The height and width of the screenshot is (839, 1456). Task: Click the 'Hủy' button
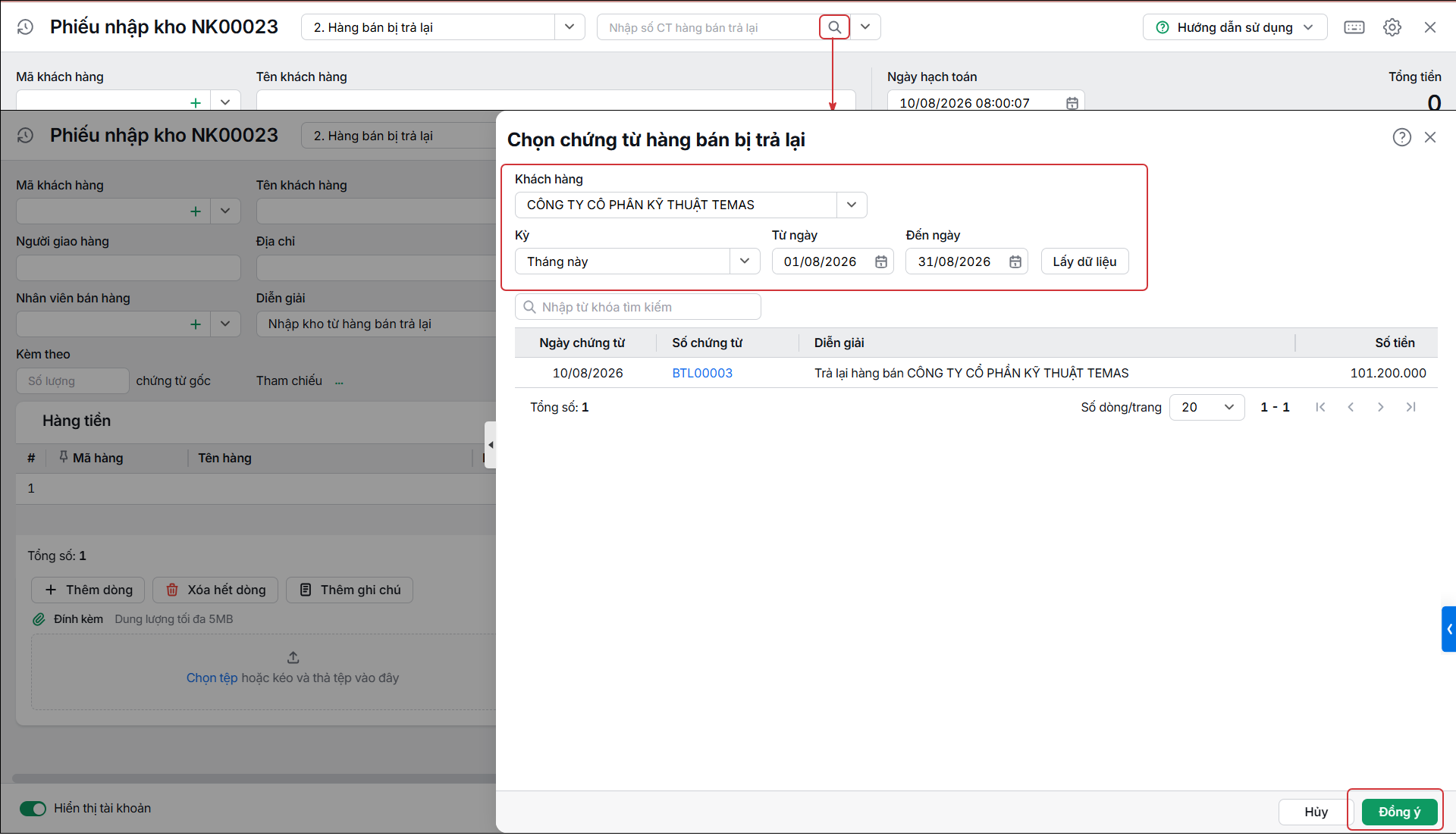1316,812
